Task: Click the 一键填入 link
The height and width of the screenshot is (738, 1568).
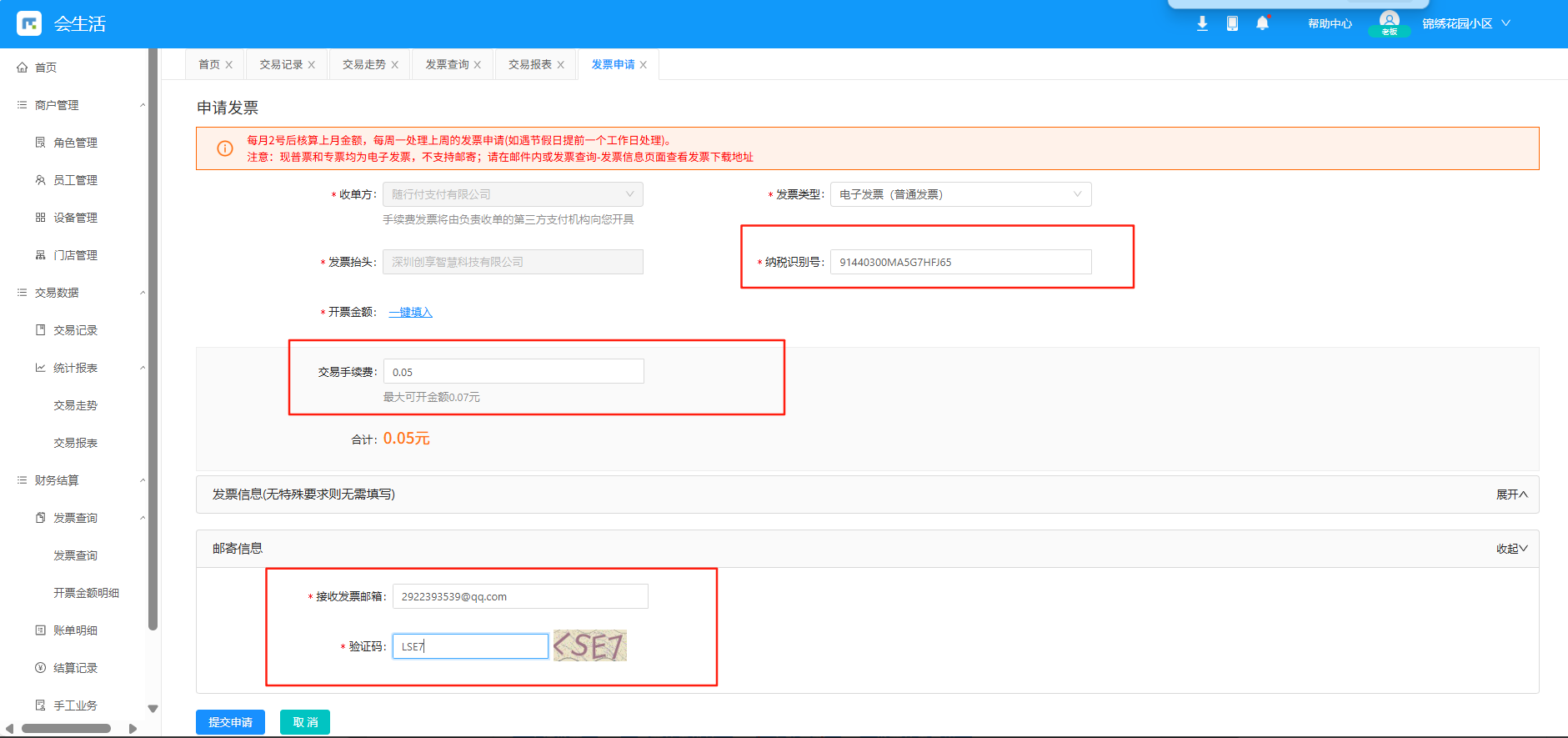Action: click(x=410, y=312)
